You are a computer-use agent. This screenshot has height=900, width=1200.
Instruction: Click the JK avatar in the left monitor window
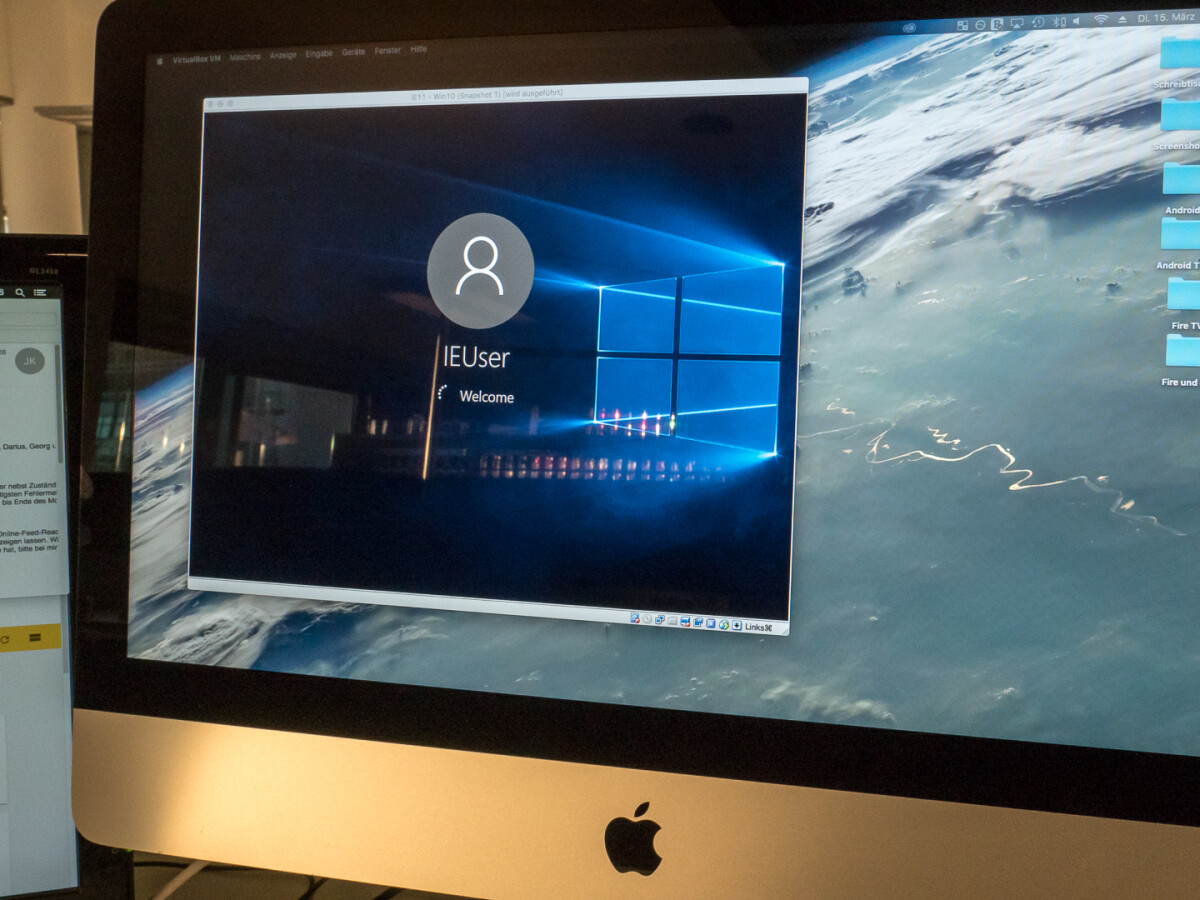tap(30, 361)
